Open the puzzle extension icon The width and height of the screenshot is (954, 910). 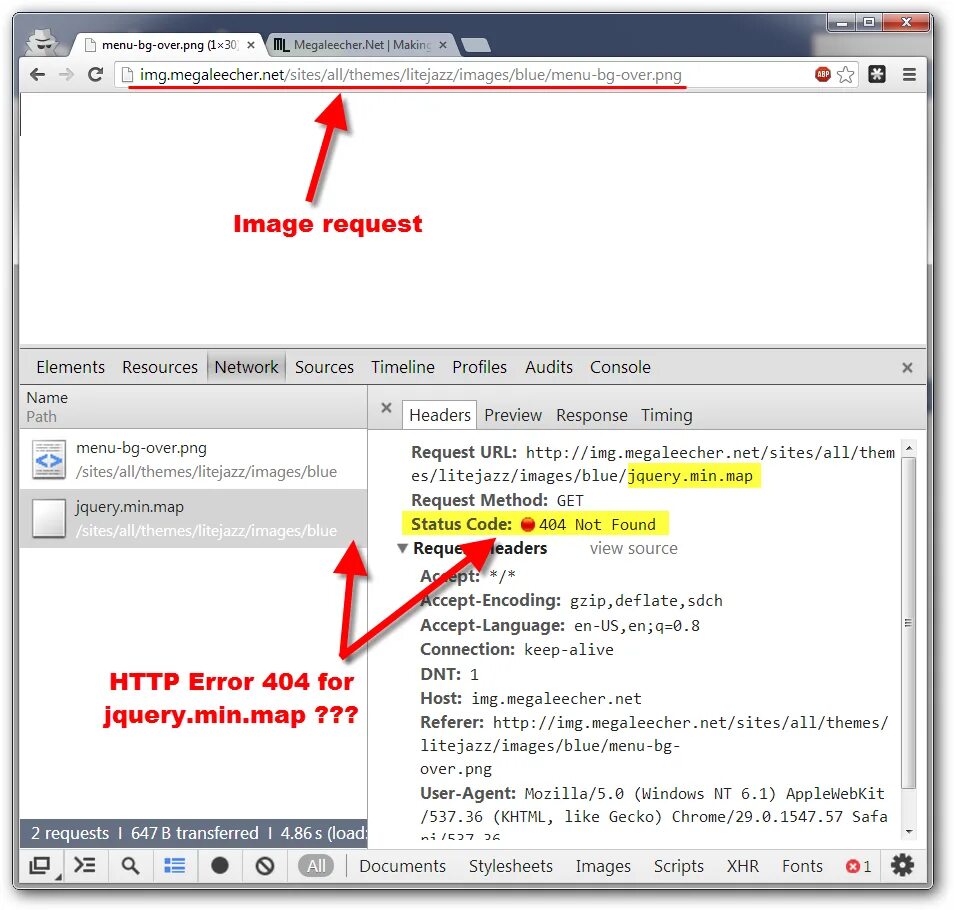point(877,74)
